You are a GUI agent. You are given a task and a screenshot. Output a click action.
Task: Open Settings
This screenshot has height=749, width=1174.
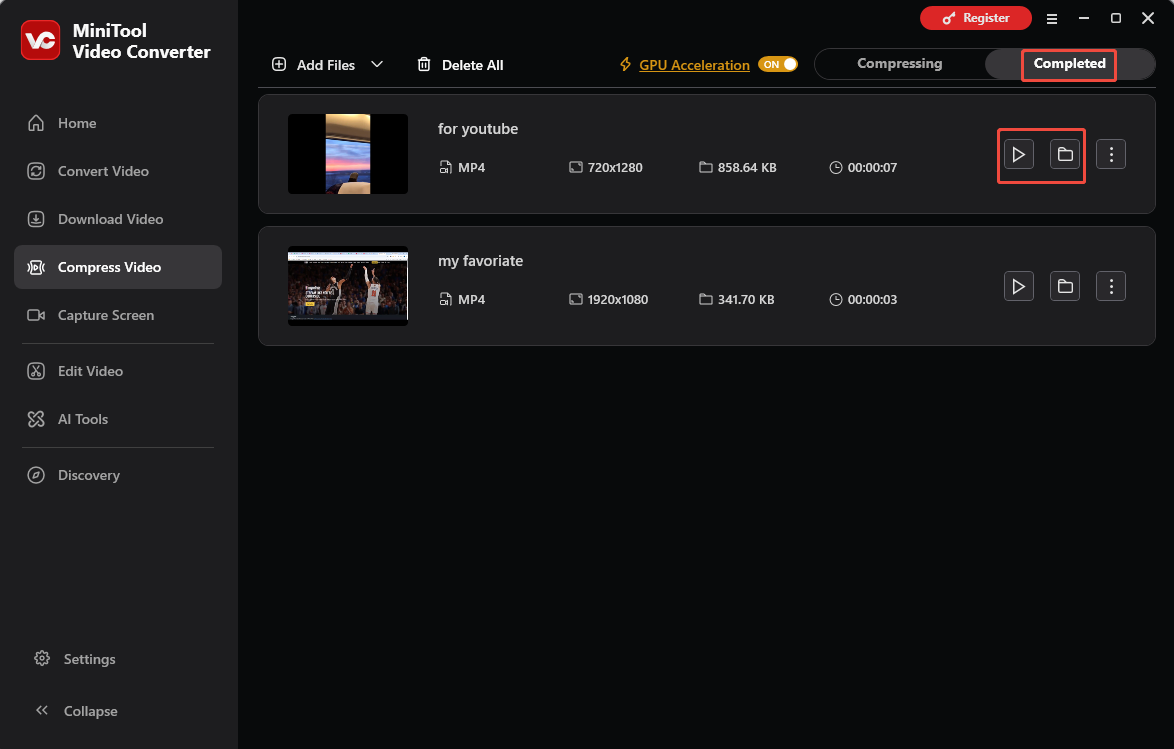(75, 659)
